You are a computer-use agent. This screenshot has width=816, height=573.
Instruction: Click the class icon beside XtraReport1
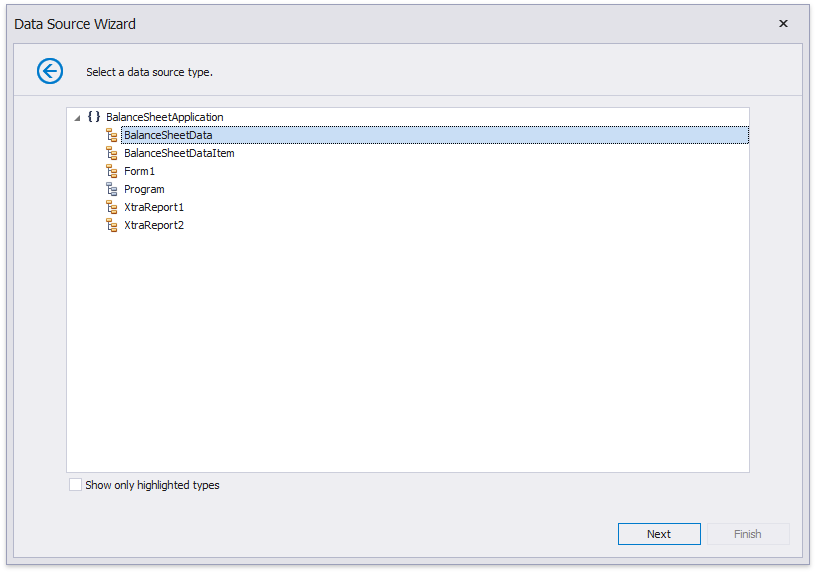point(111,207)
